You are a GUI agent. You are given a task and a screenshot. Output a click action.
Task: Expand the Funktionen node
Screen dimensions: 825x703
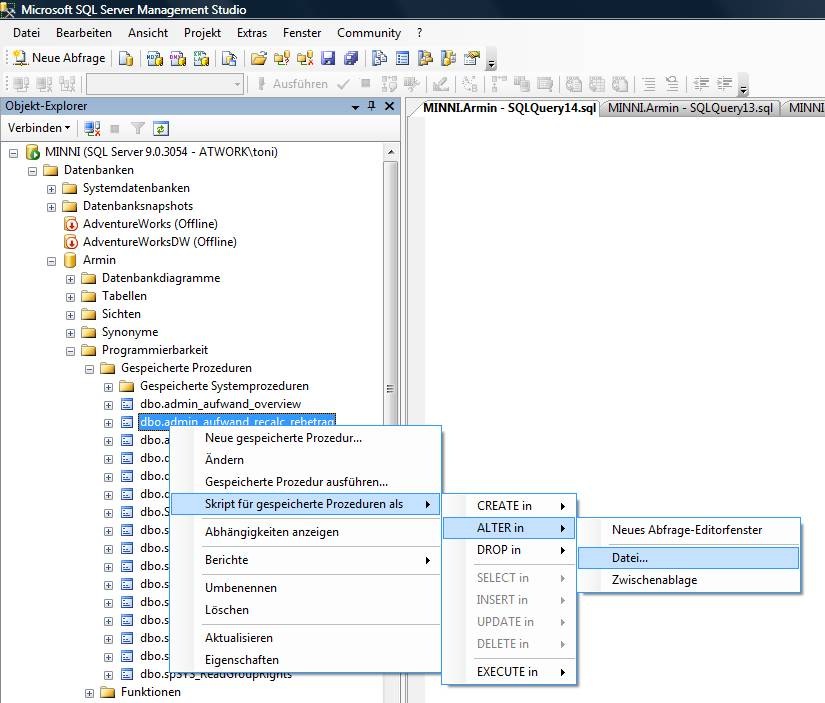click(x=89, y=691)
